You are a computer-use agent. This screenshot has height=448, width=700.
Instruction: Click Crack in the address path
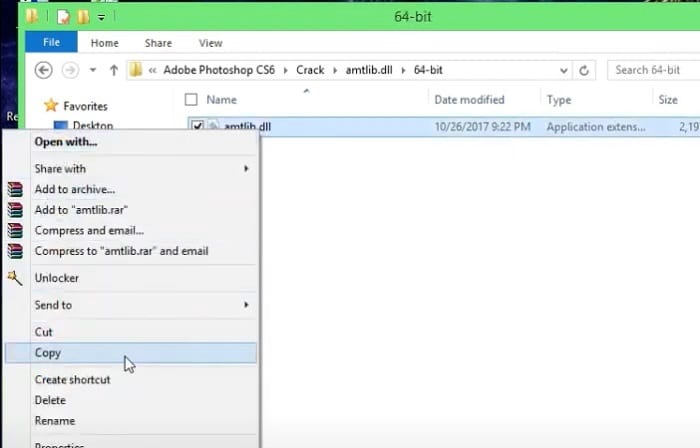click(x=310, y=70)
